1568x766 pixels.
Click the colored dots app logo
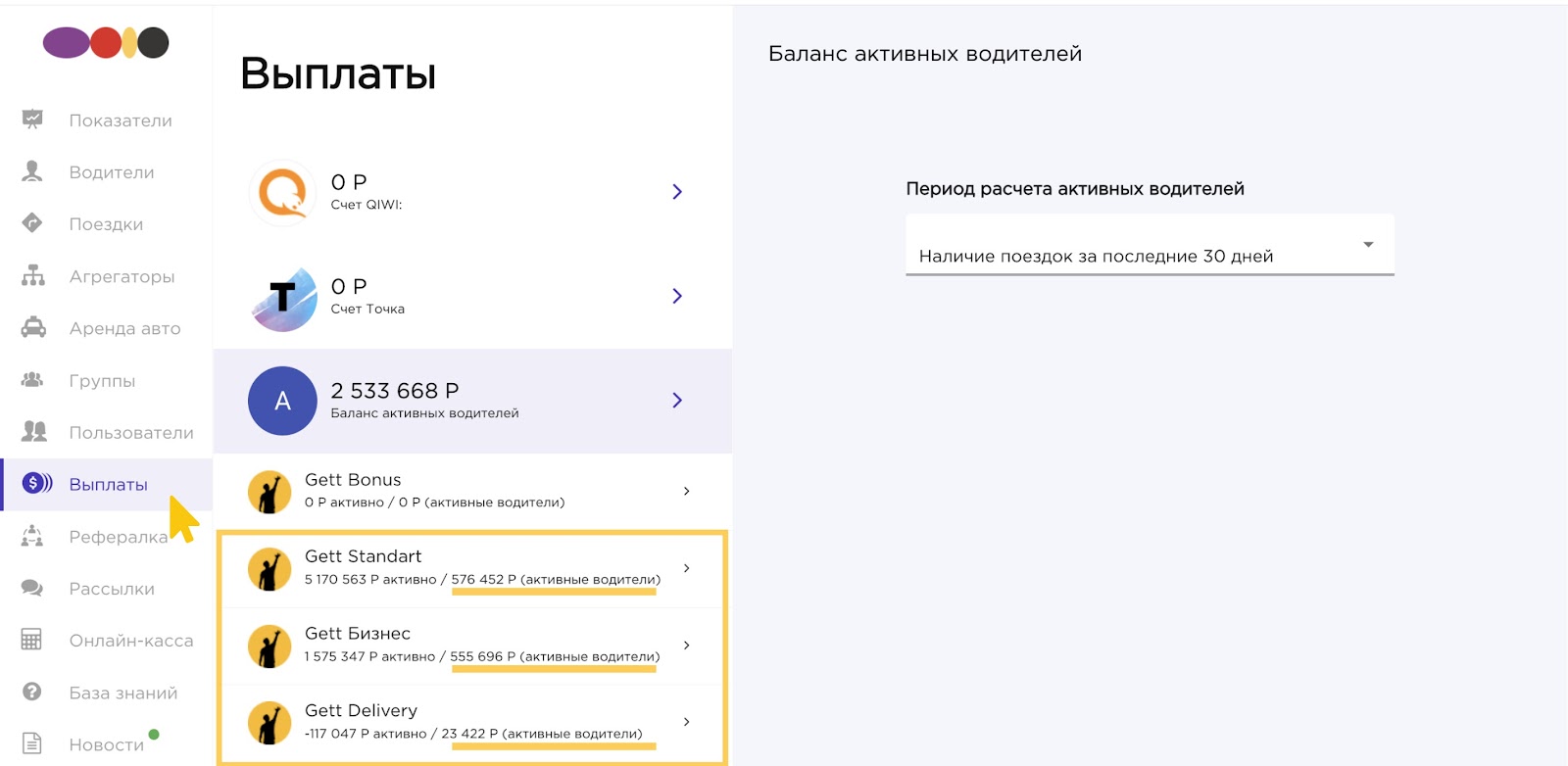[x=106, y=43]
